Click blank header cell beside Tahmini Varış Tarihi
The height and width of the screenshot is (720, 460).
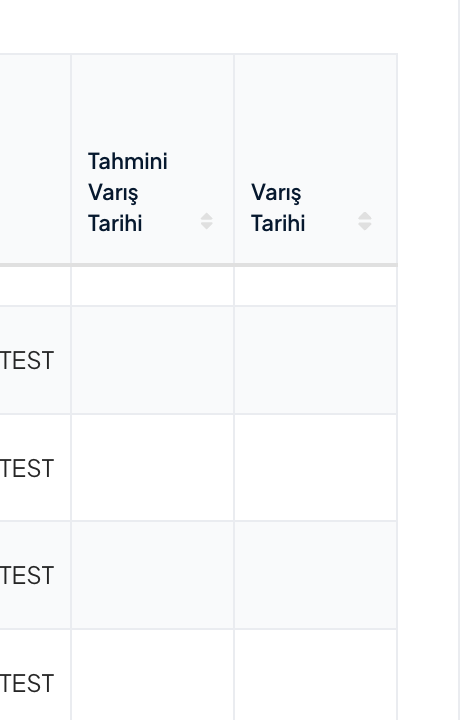(35, 159)
